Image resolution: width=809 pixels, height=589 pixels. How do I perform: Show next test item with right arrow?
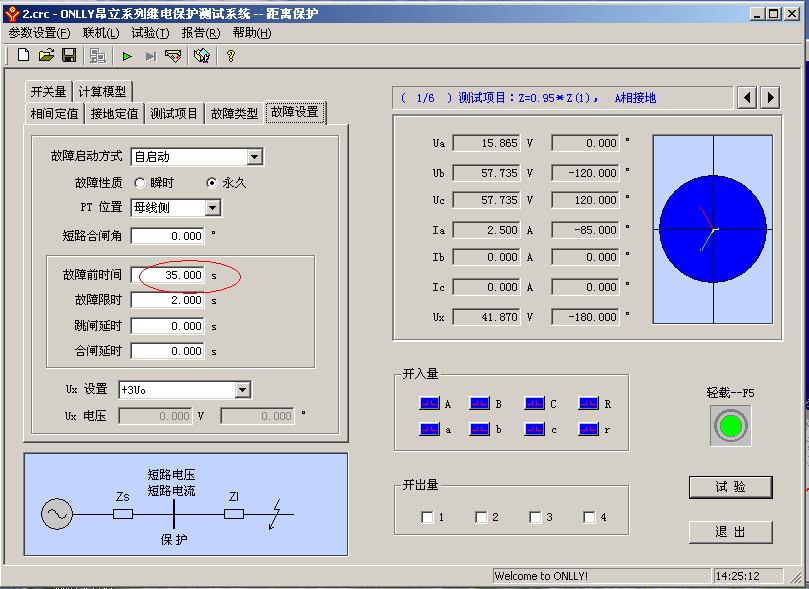tap(770, 97)
